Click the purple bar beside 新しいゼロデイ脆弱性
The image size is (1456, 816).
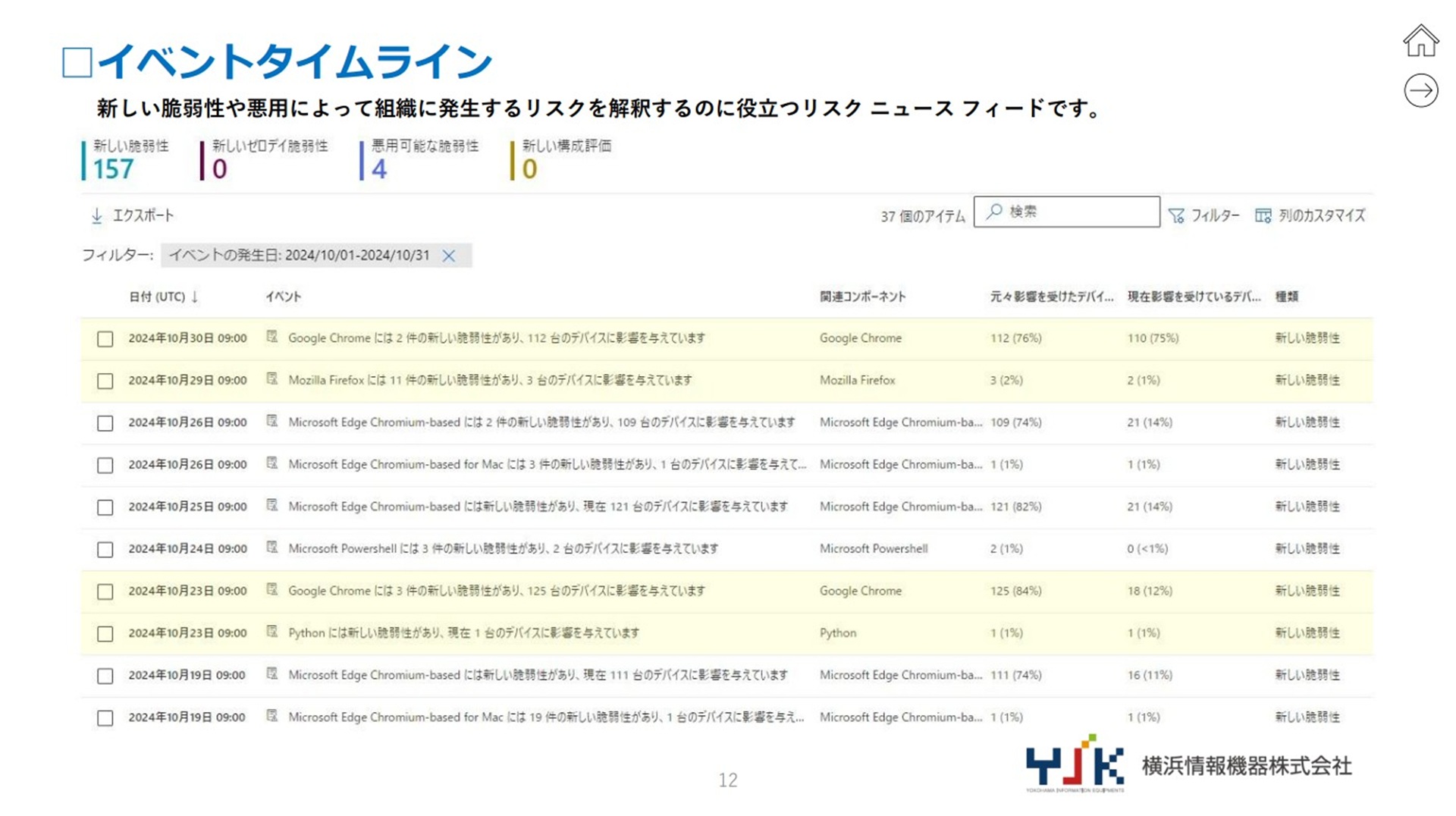tap(202, 161)
